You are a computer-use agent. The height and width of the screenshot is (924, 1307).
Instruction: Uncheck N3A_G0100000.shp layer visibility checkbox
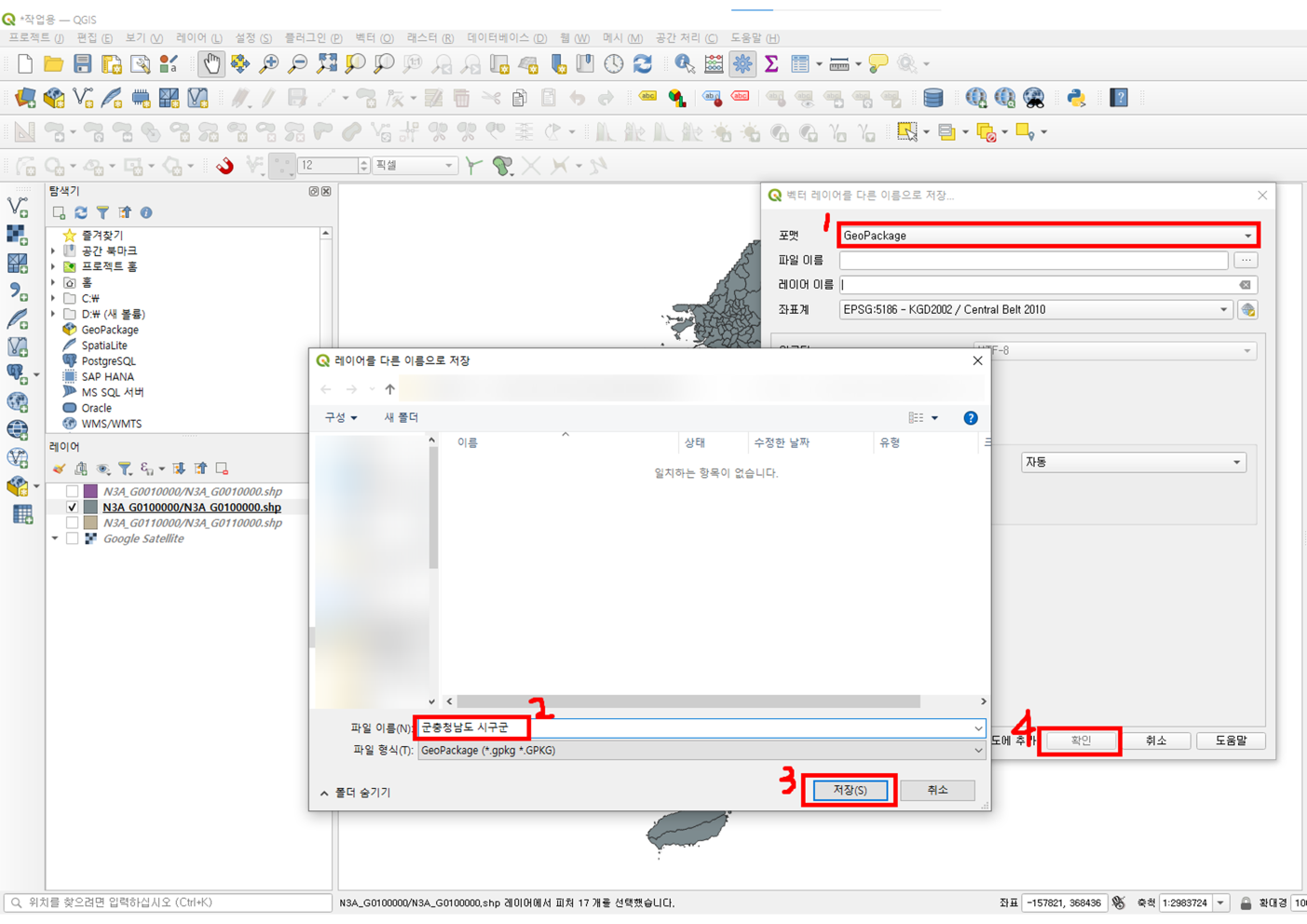coord(72,508)
